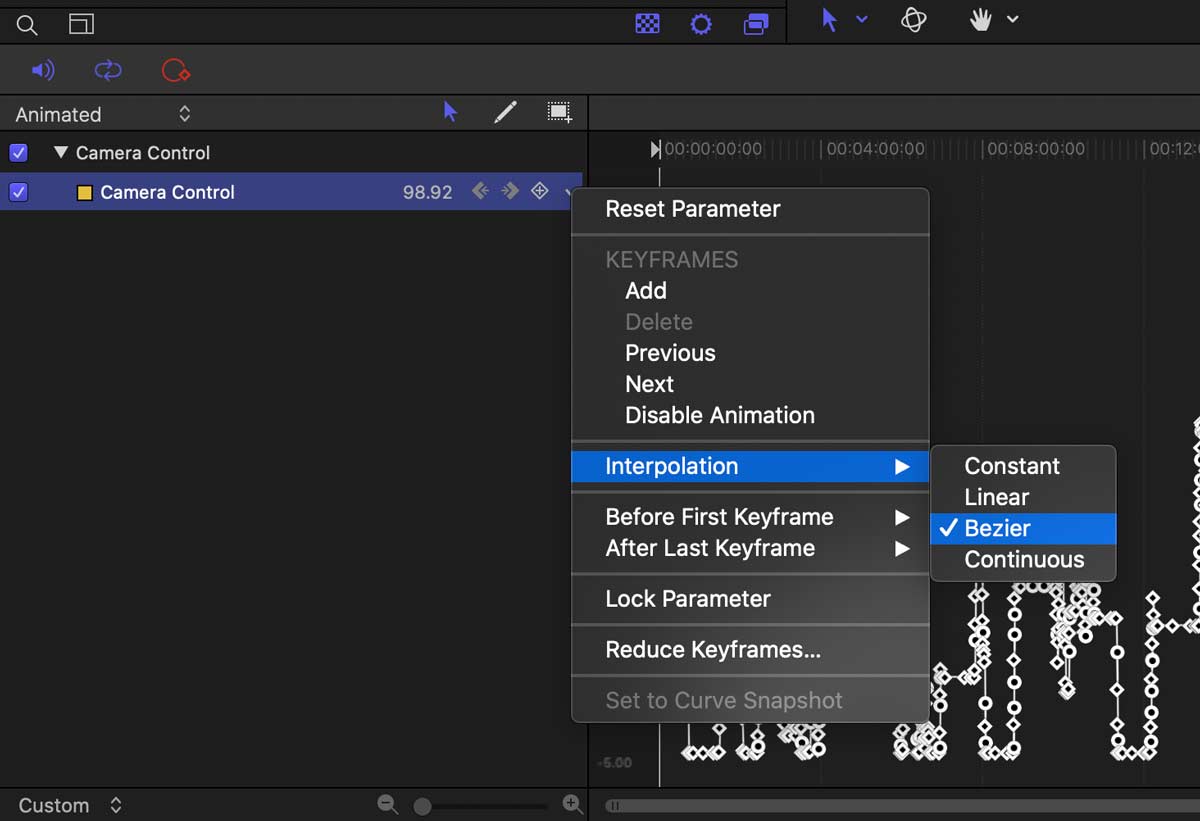Click the zoom slider handle below list
Viewport: 1200px width, 821px height.
pyautogui.click(x=422, y=805)
